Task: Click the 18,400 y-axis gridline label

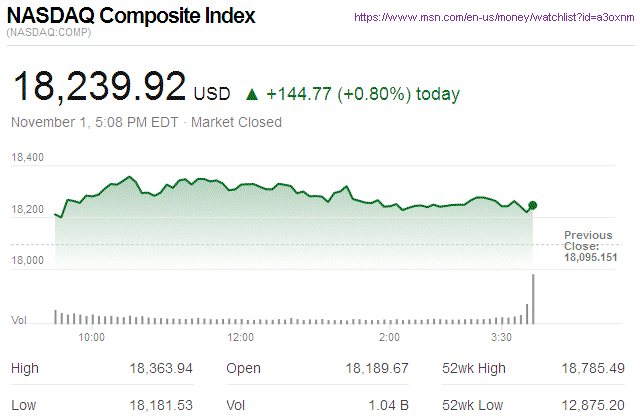Action: point(28,158)
